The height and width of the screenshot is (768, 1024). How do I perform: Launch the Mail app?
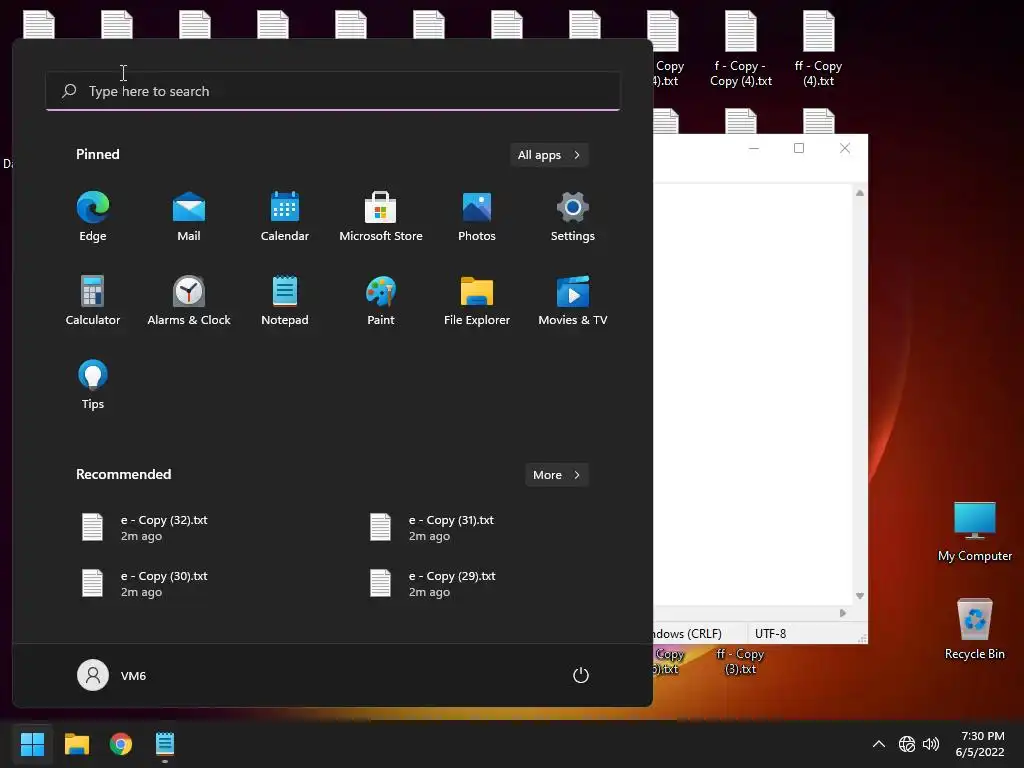click(x=189, y=217)
